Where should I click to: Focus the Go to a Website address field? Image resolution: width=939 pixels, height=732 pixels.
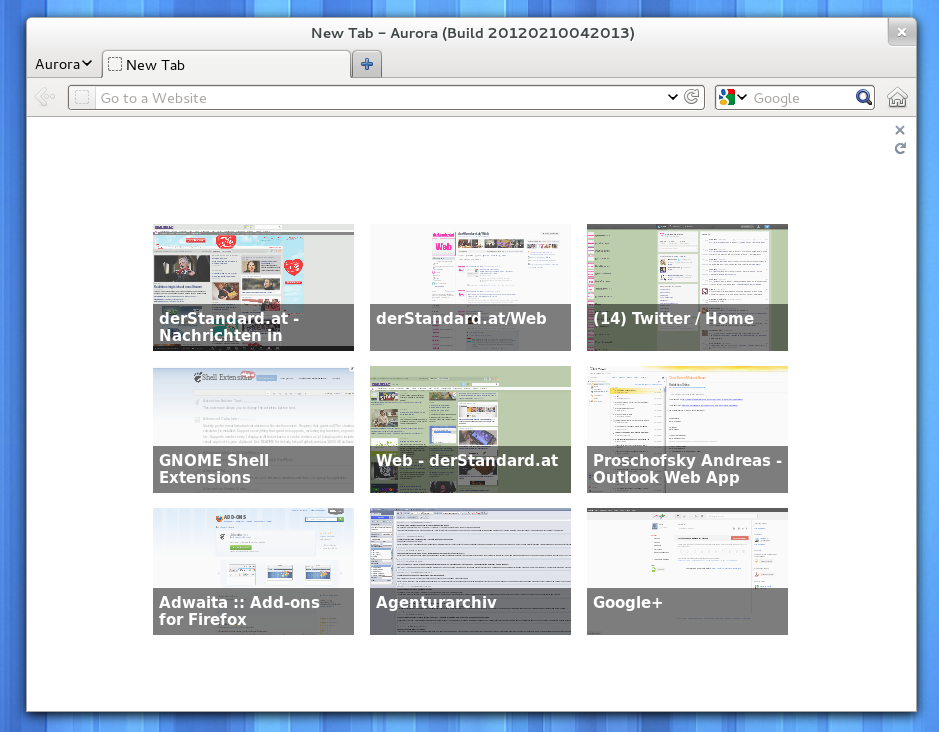pyautogui.click(x=380, y=98)
